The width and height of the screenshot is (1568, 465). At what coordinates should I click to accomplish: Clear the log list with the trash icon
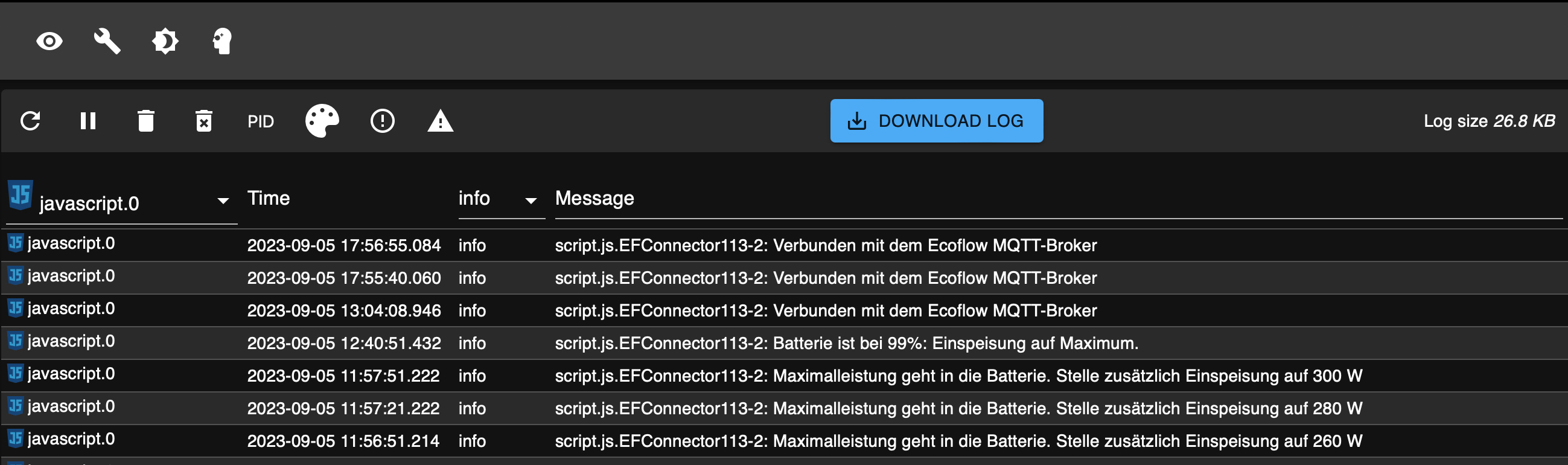click(x=146, y=121)
